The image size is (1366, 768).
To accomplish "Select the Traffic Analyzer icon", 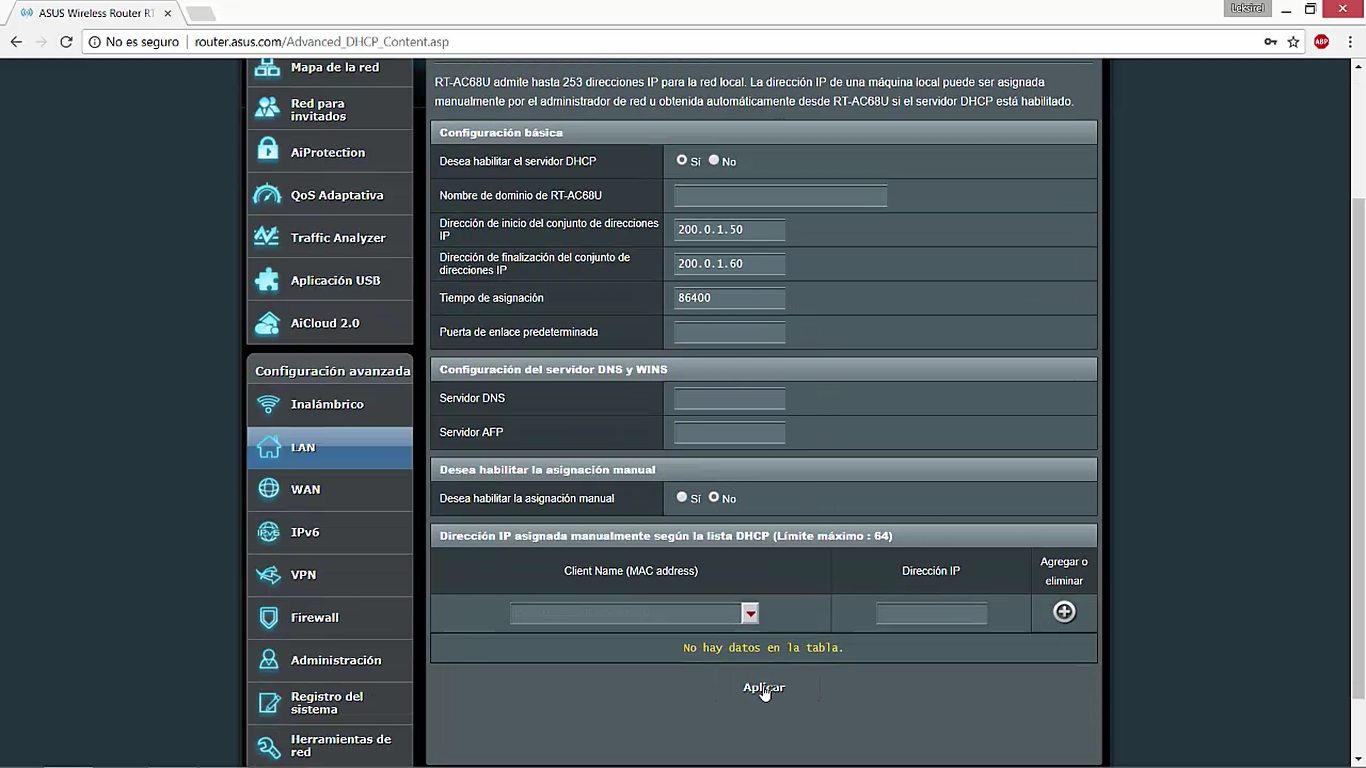I will 267,237.
